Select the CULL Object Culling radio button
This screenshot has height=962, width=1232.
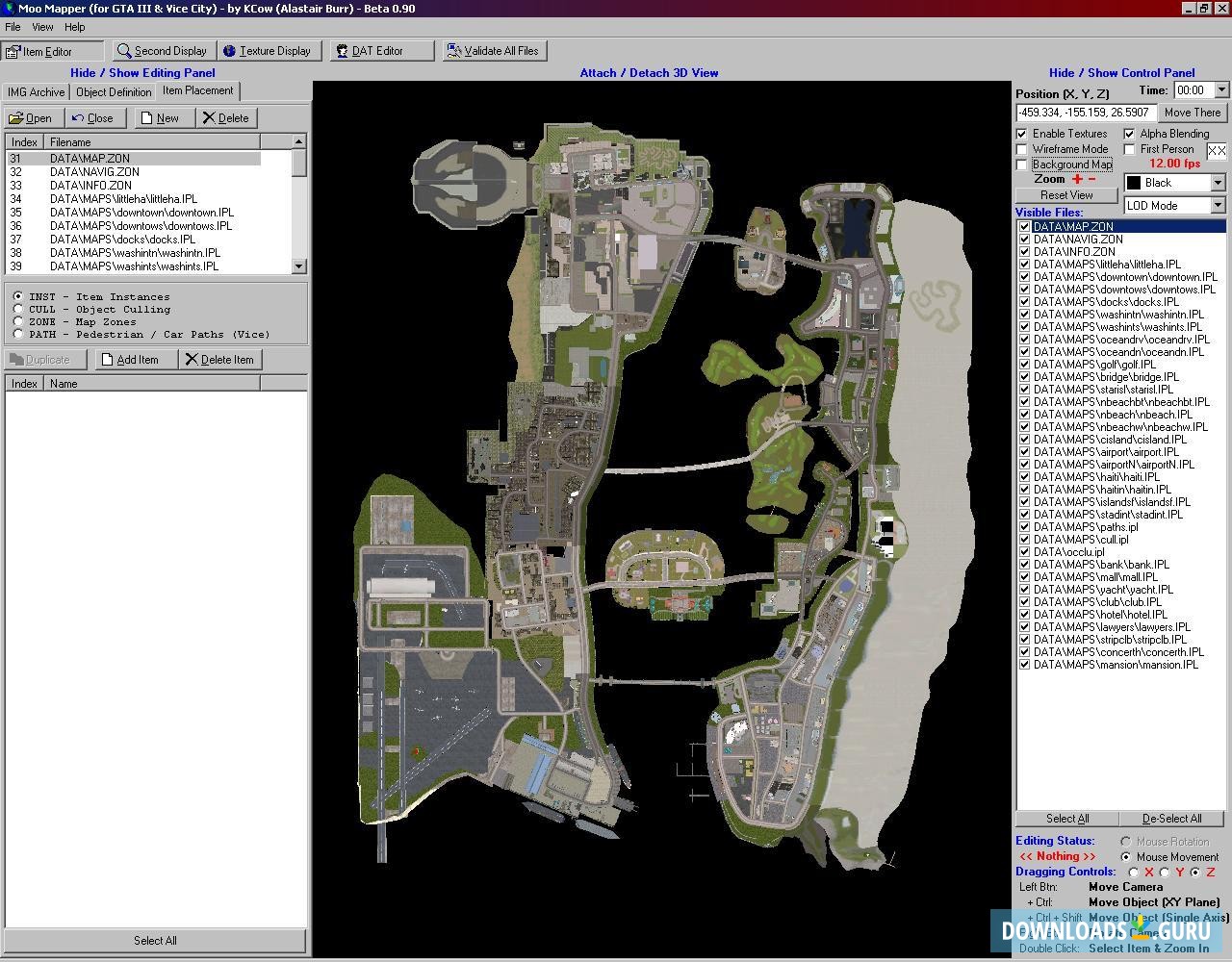pyautogui.click(x=18, y=309)
